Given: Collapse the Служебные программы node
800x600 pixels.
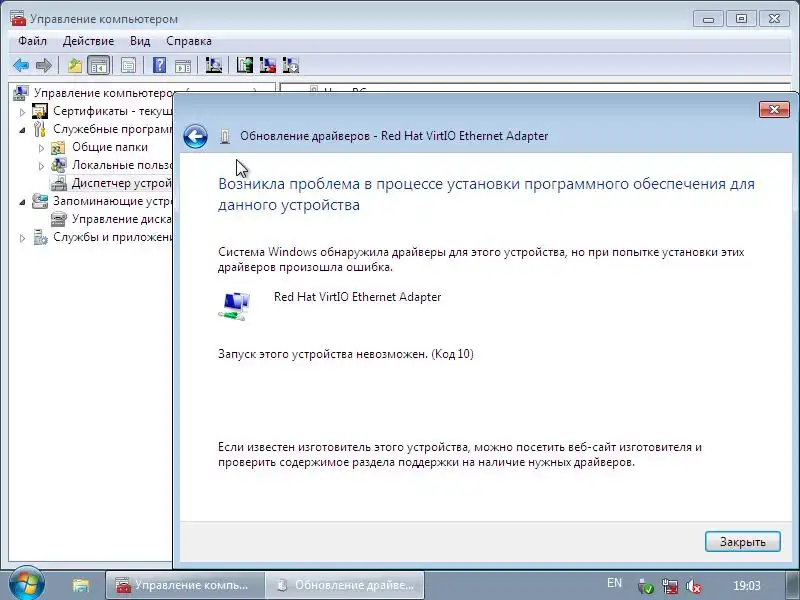Looking at the screenshot, I should point(22,130).
